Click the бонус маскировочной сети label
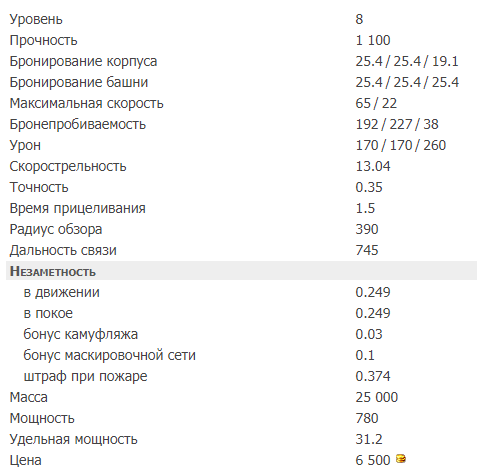The image size is (477, 474). pyautogui.click(x=109, y=355)
